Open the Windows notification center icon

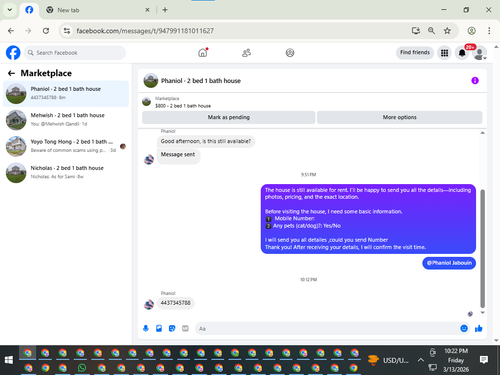click(484, 360)
